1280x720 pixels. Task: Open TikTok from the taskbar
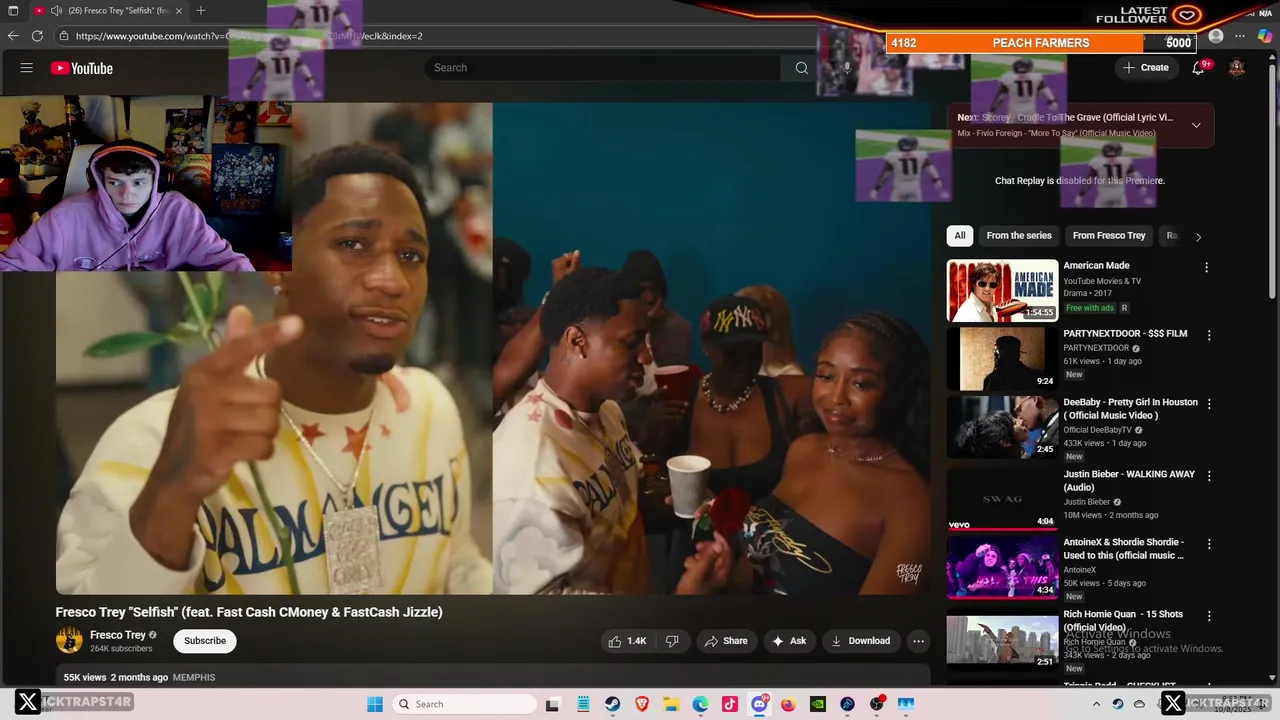click(x=730, y=704)
